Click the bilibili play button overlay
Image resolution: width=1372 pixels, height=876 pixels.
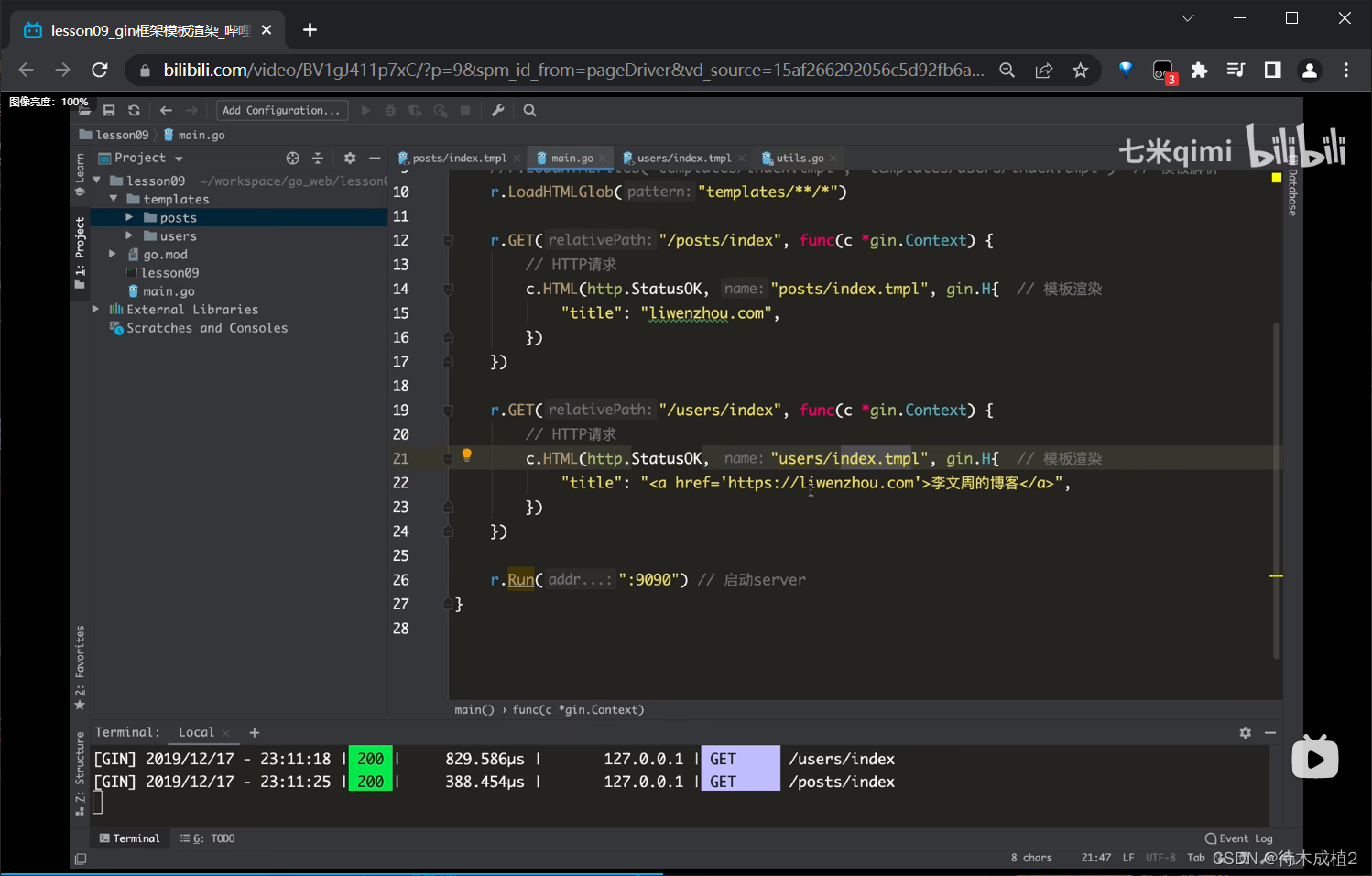coord(1314,759)
